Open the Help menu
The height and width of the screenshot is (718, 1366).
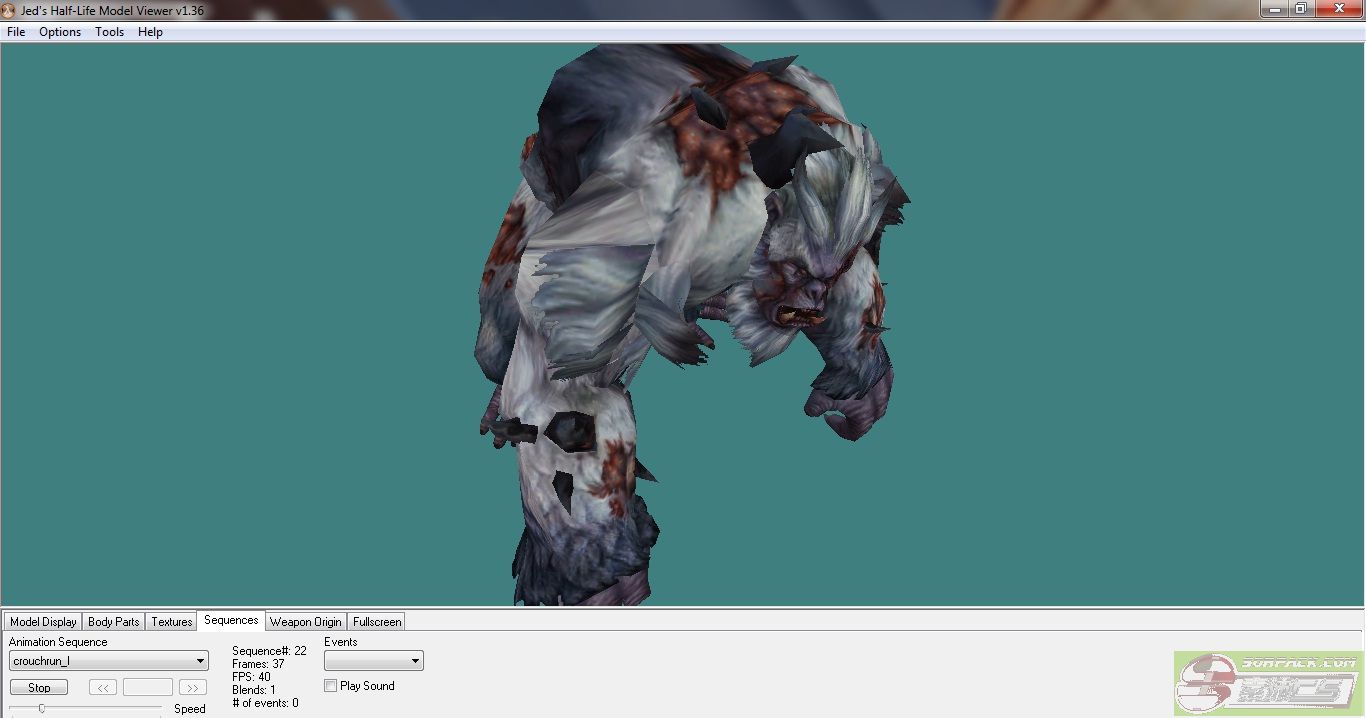coord(150,32)
